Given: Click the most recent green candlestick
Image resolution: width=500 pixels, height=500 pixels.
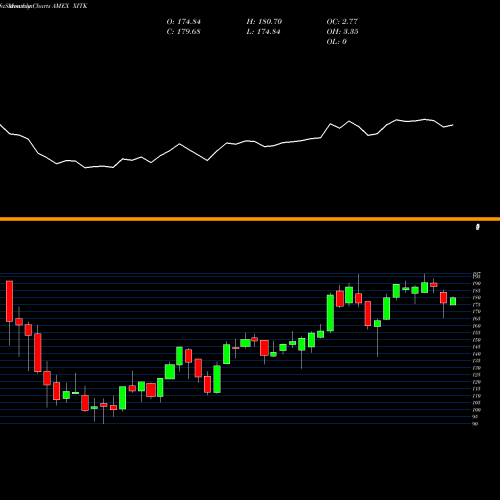Looking at the screenshot, I should coord(453,301).
